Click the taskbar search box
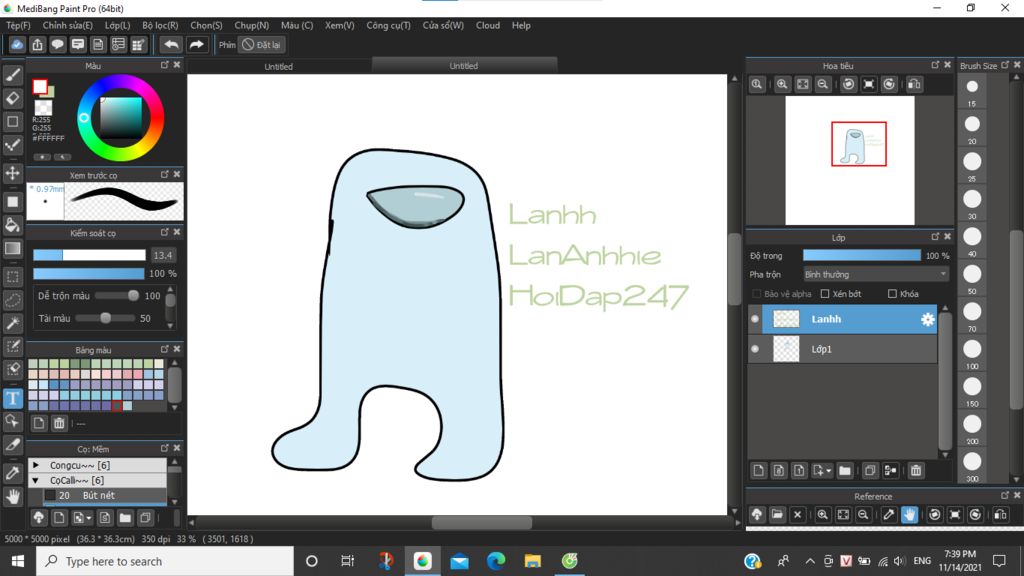 (x=165, y=561)
